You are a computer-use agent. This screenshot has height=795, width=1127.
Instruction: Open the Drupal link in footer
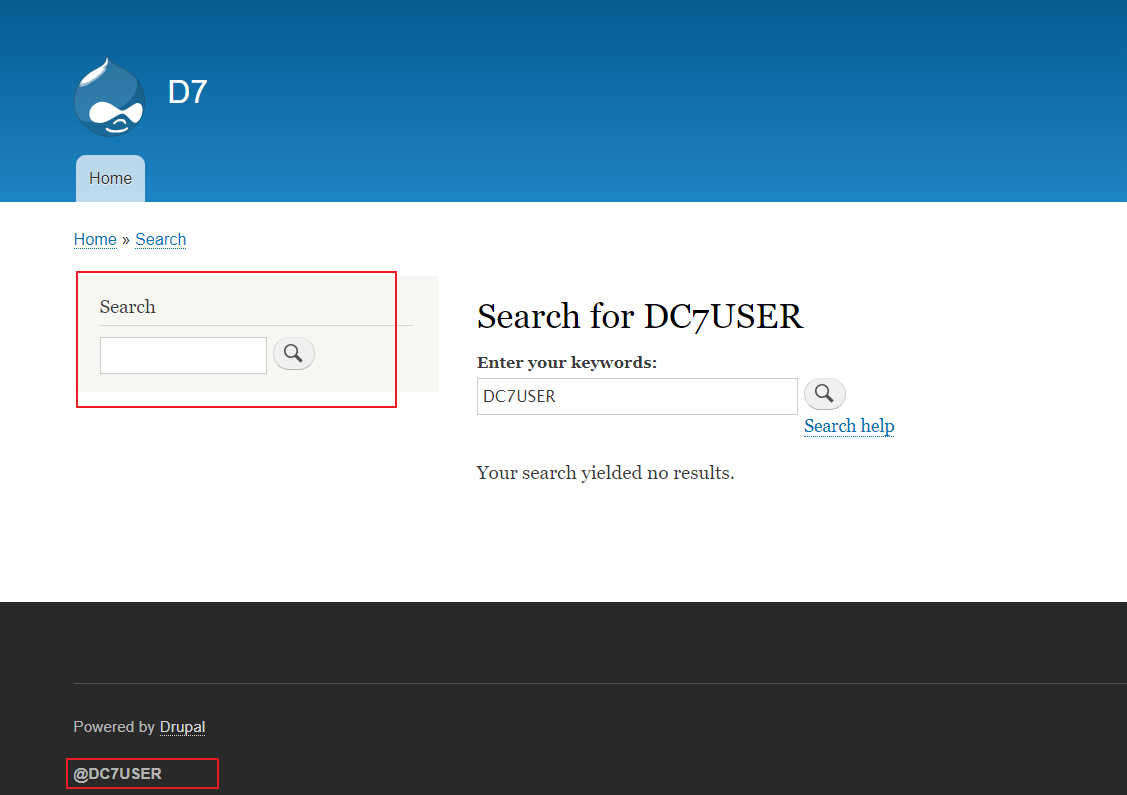point(182,727)
